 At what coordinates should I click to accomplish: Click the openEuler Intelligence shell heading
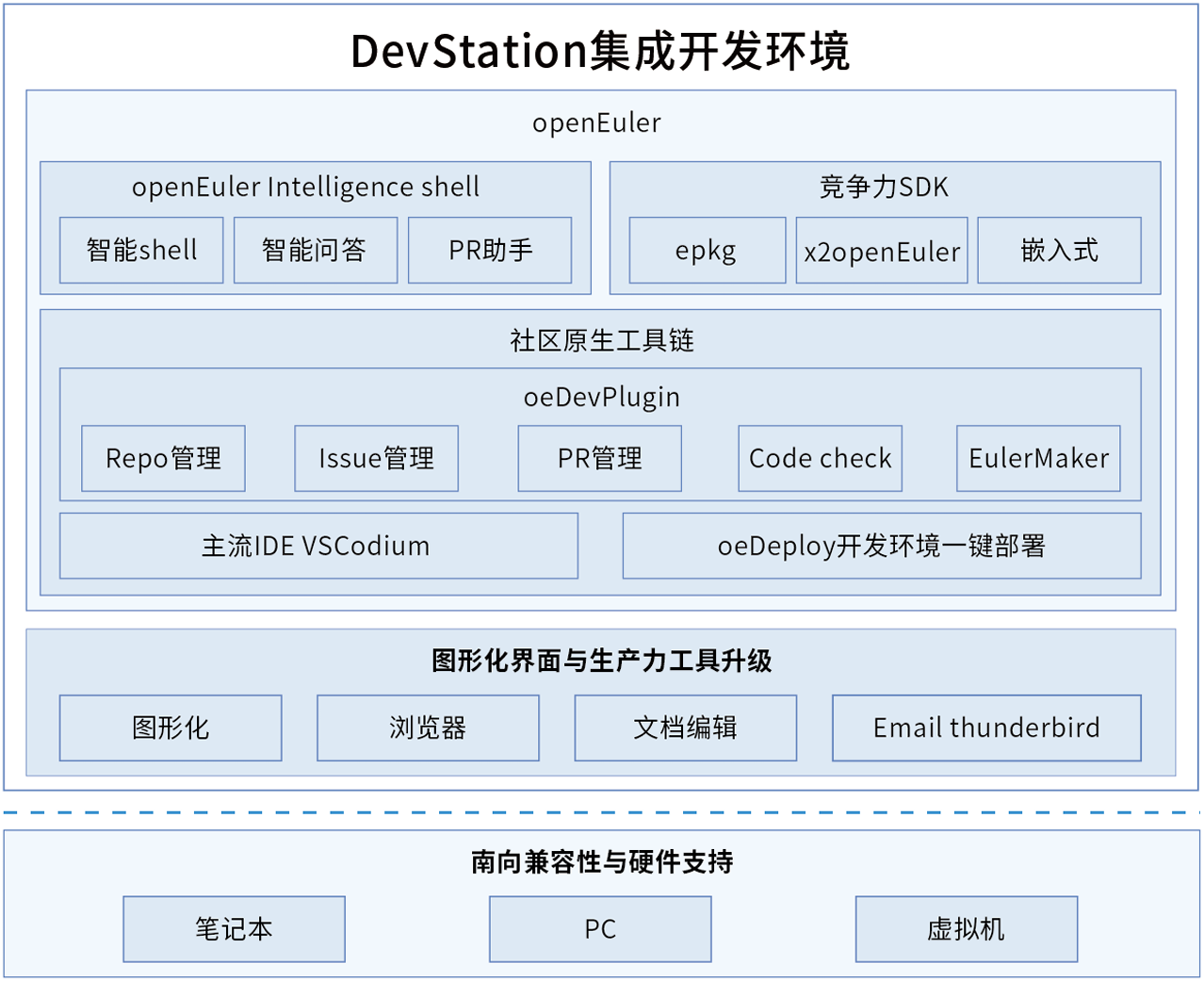pyautogui.click(x=305, y=187)
